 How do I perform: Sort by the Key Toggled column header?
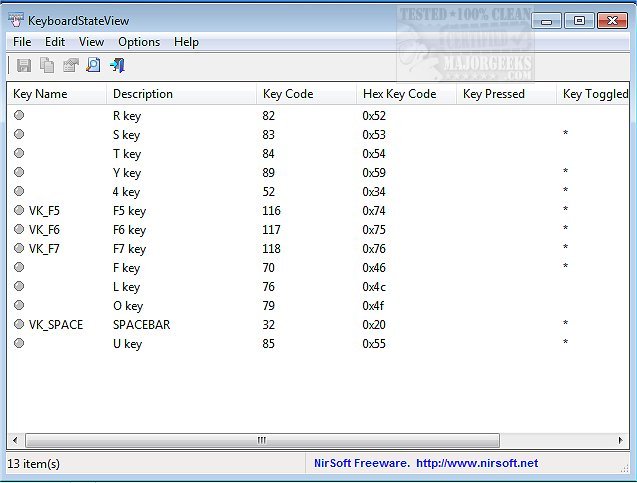click(593, 94)
